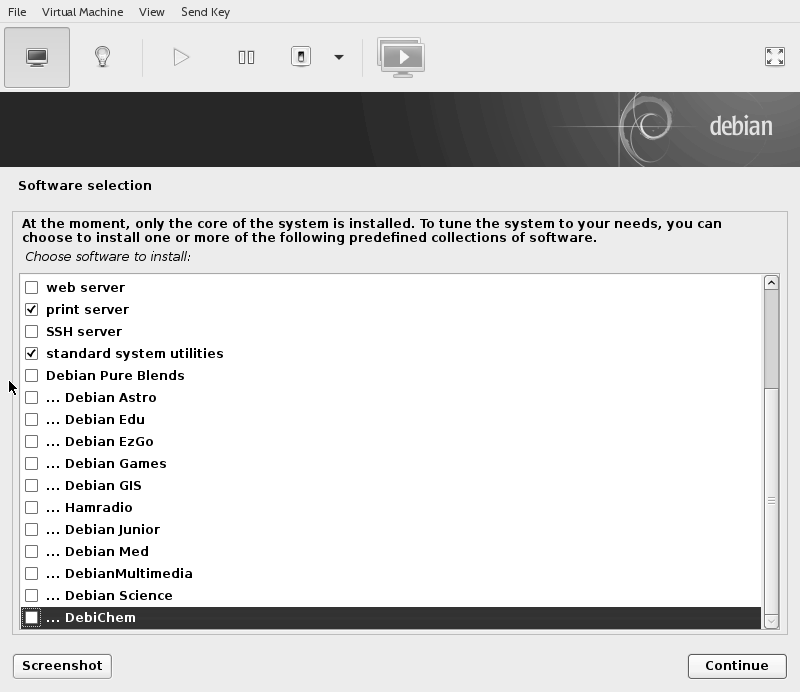Select the '... Debian Junior' label
The height and width of the screenshot is (692, 800).
(103, 530)
